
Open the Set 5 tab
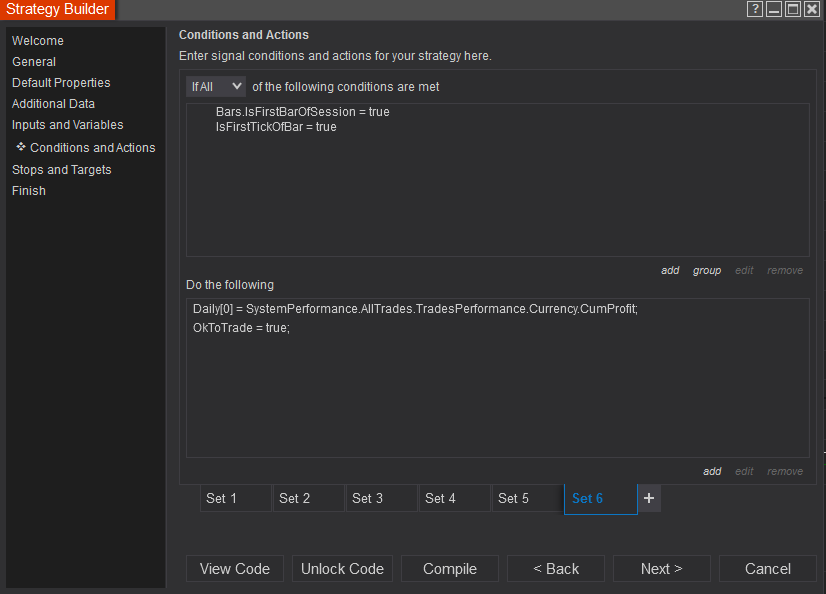point(527,498)
